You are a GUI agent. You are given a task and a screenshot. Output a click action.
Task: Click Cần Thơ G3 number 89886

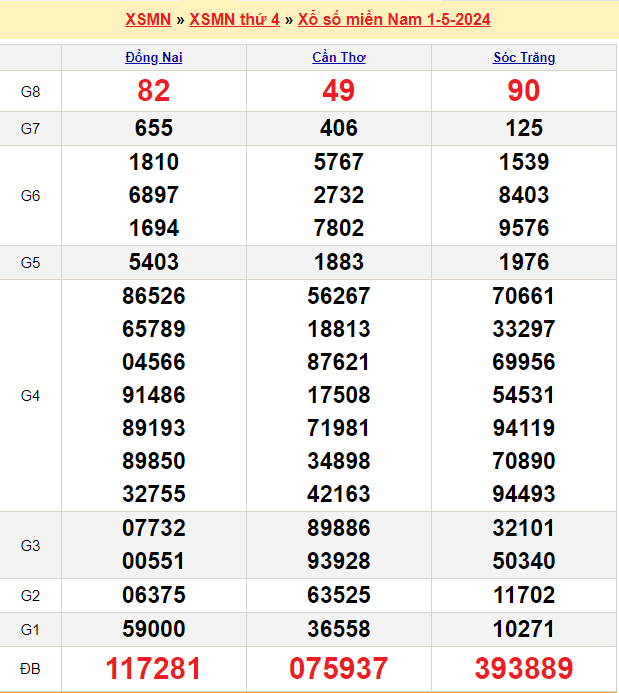point(339,528)
